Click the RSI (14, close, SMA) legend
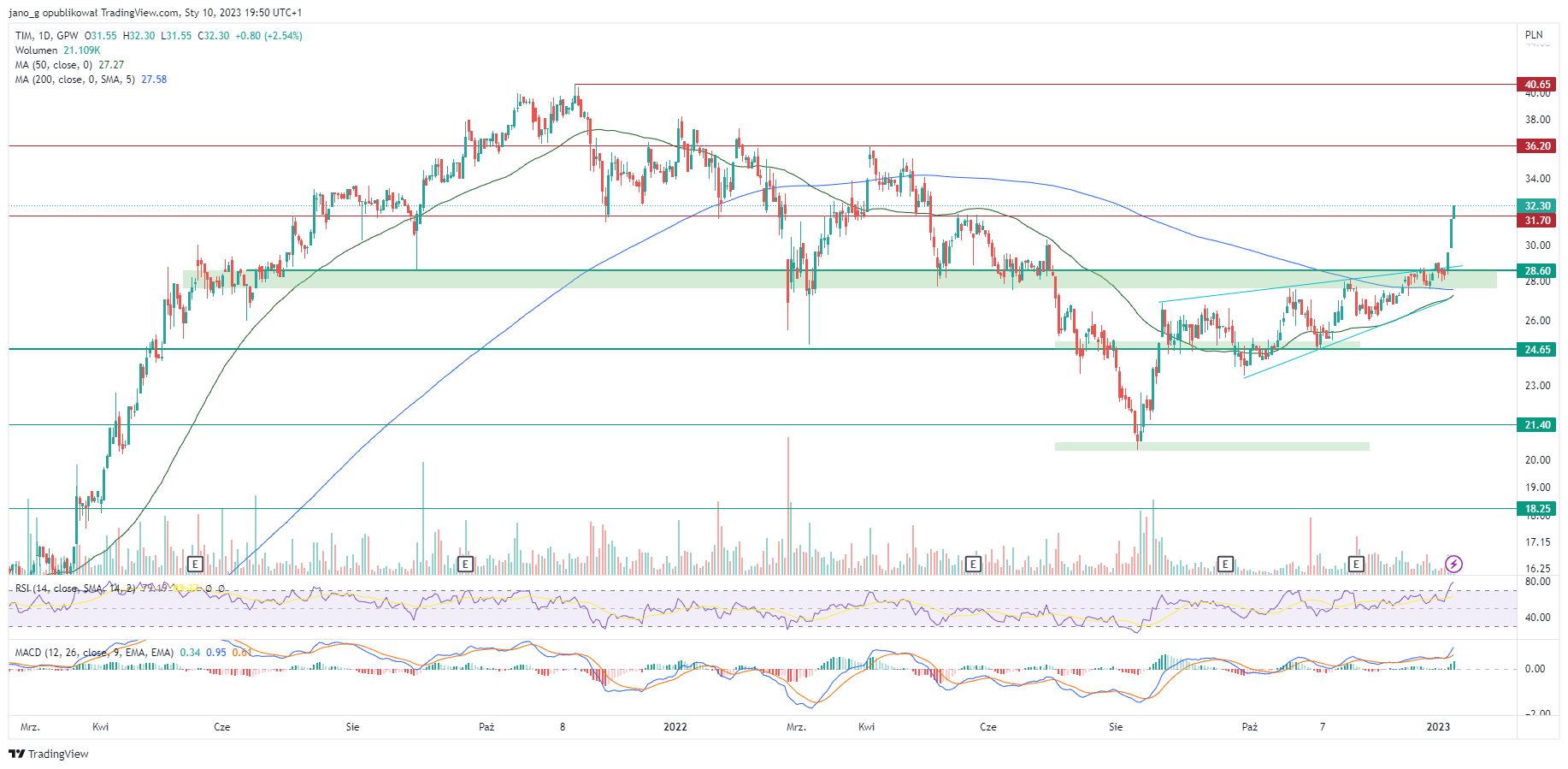Screen dimensions: 1568x769 [x=74, y=589]
